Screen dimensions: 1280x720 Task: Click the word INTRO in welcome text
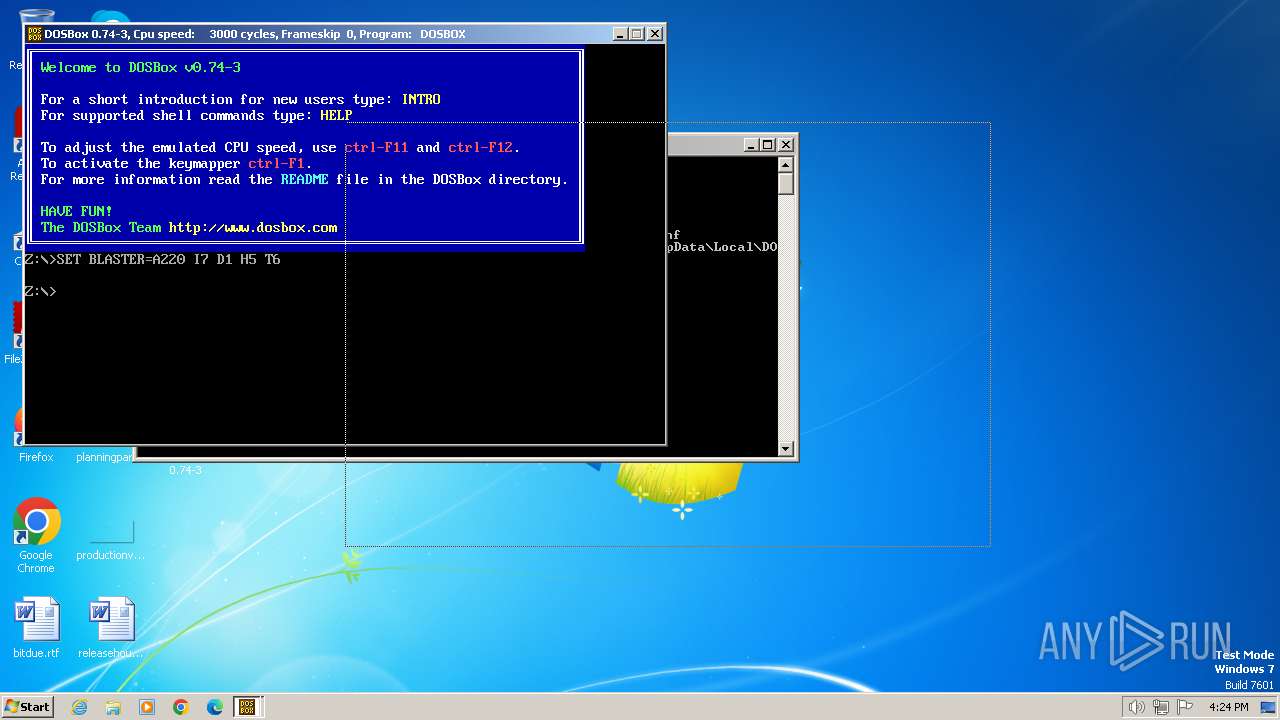point(421,99)
